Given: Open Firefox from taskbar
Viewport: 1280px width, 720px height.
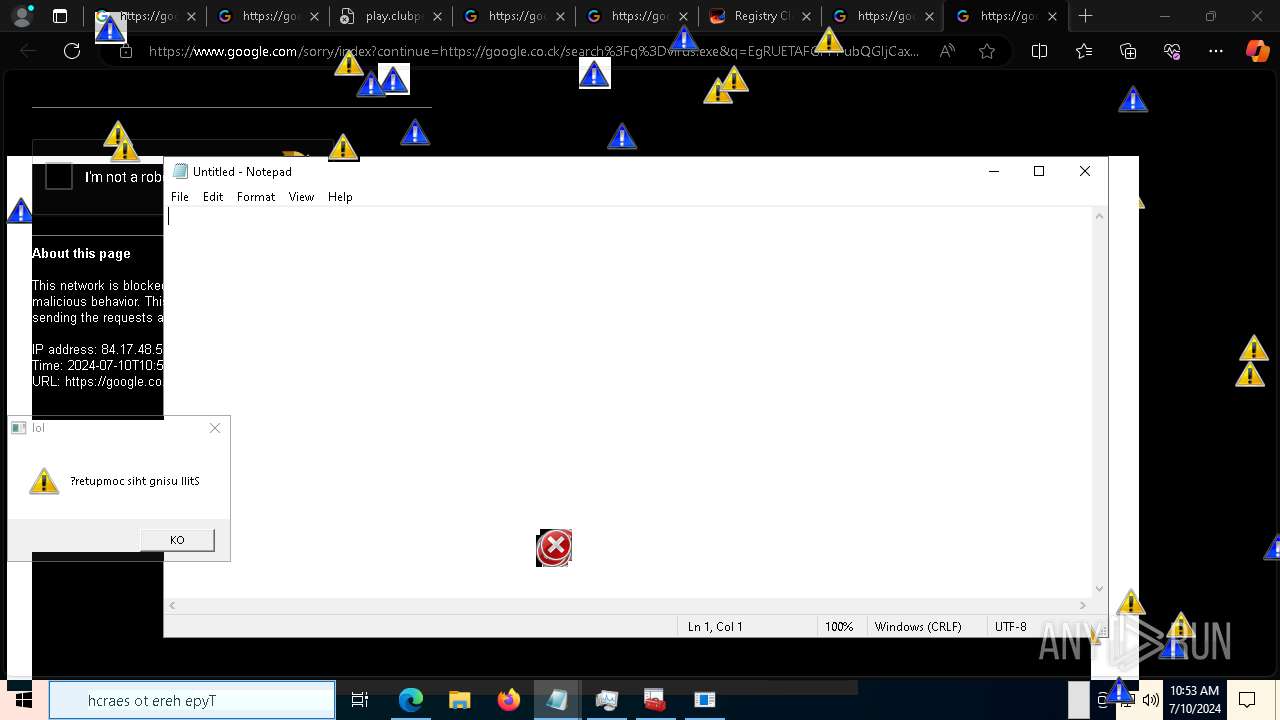Looking at the screenshot, I should click(x=508, y=700).
